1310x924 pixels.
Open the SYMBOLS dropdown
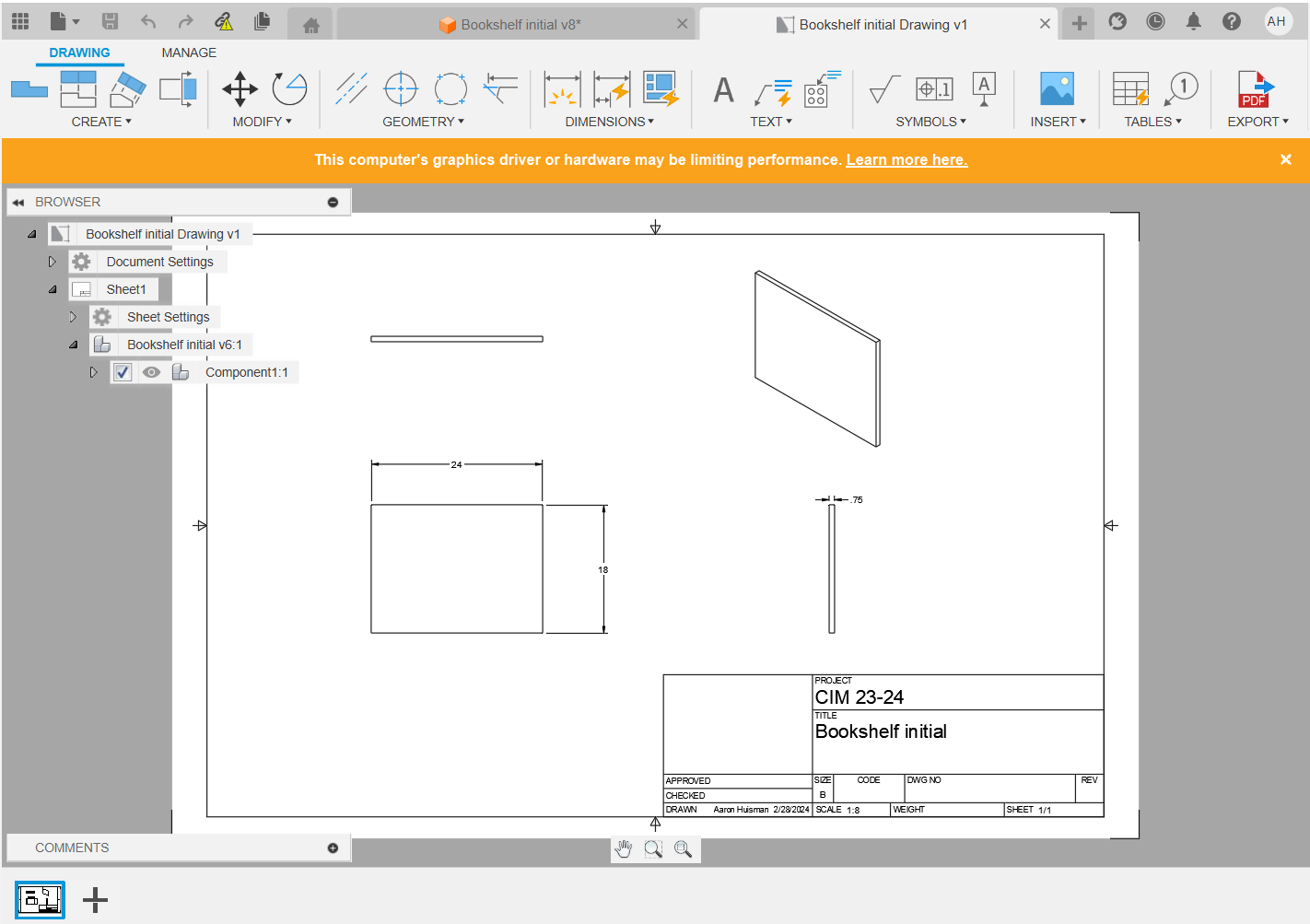coord(930,122)
